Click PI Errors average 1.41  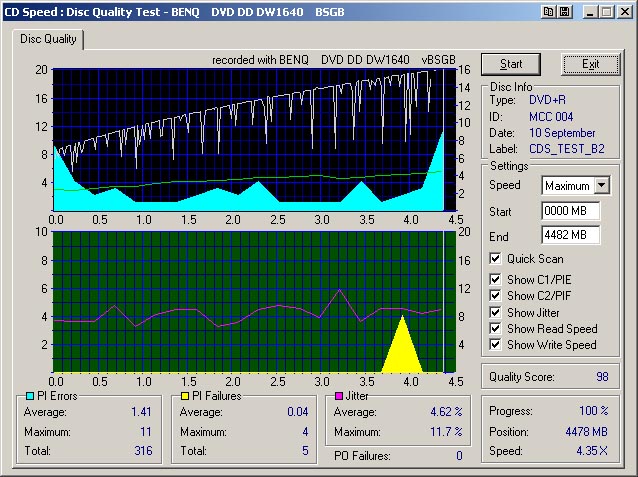point(141,412)
